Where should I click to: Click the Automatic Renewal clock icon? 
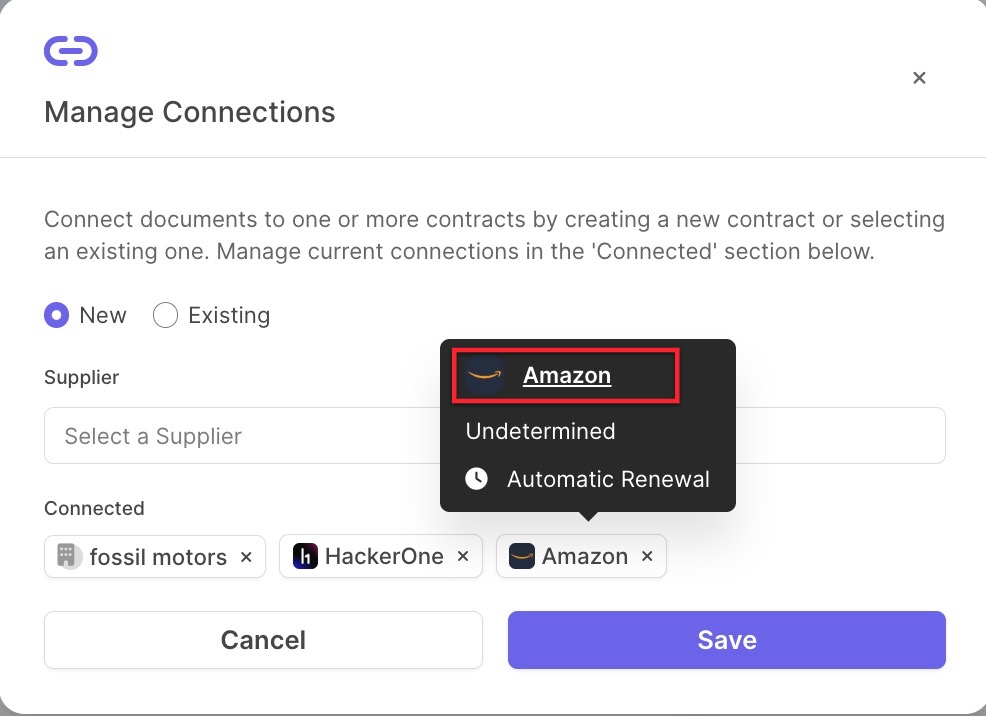[x=476, y=478]
